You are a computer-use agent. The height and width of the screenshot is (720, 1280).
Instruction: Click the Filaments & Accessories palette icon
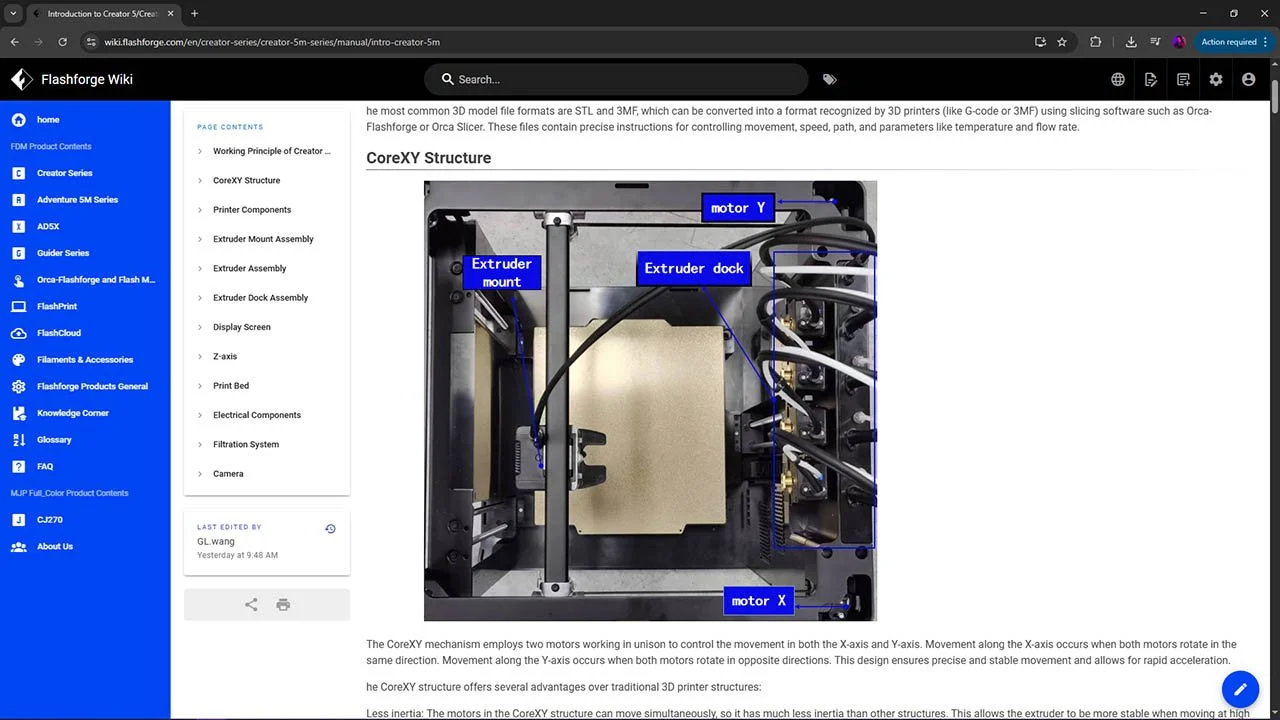point(18,360)
